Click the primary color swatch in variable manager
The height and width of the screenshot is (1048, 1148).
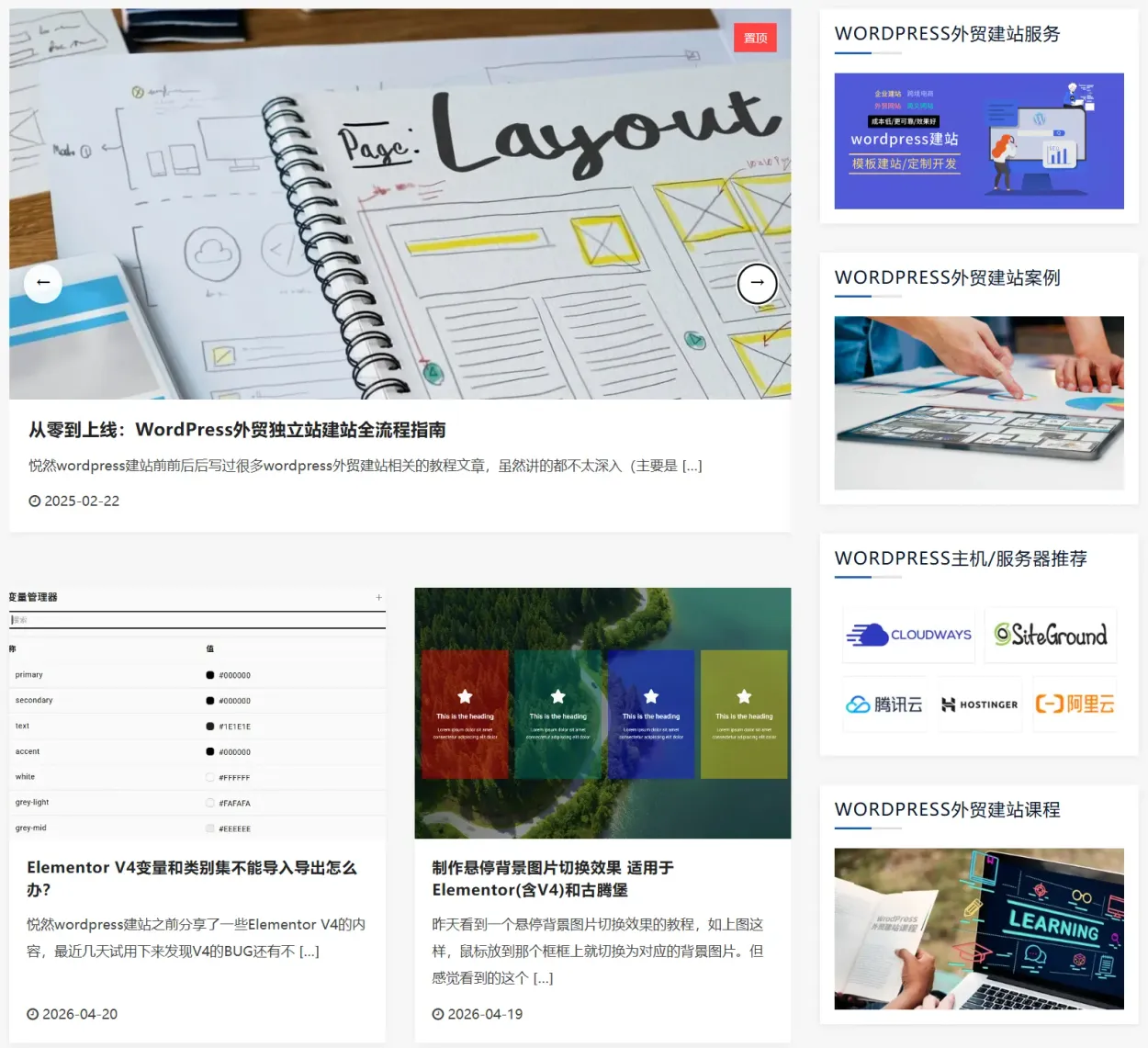[209, 674]
